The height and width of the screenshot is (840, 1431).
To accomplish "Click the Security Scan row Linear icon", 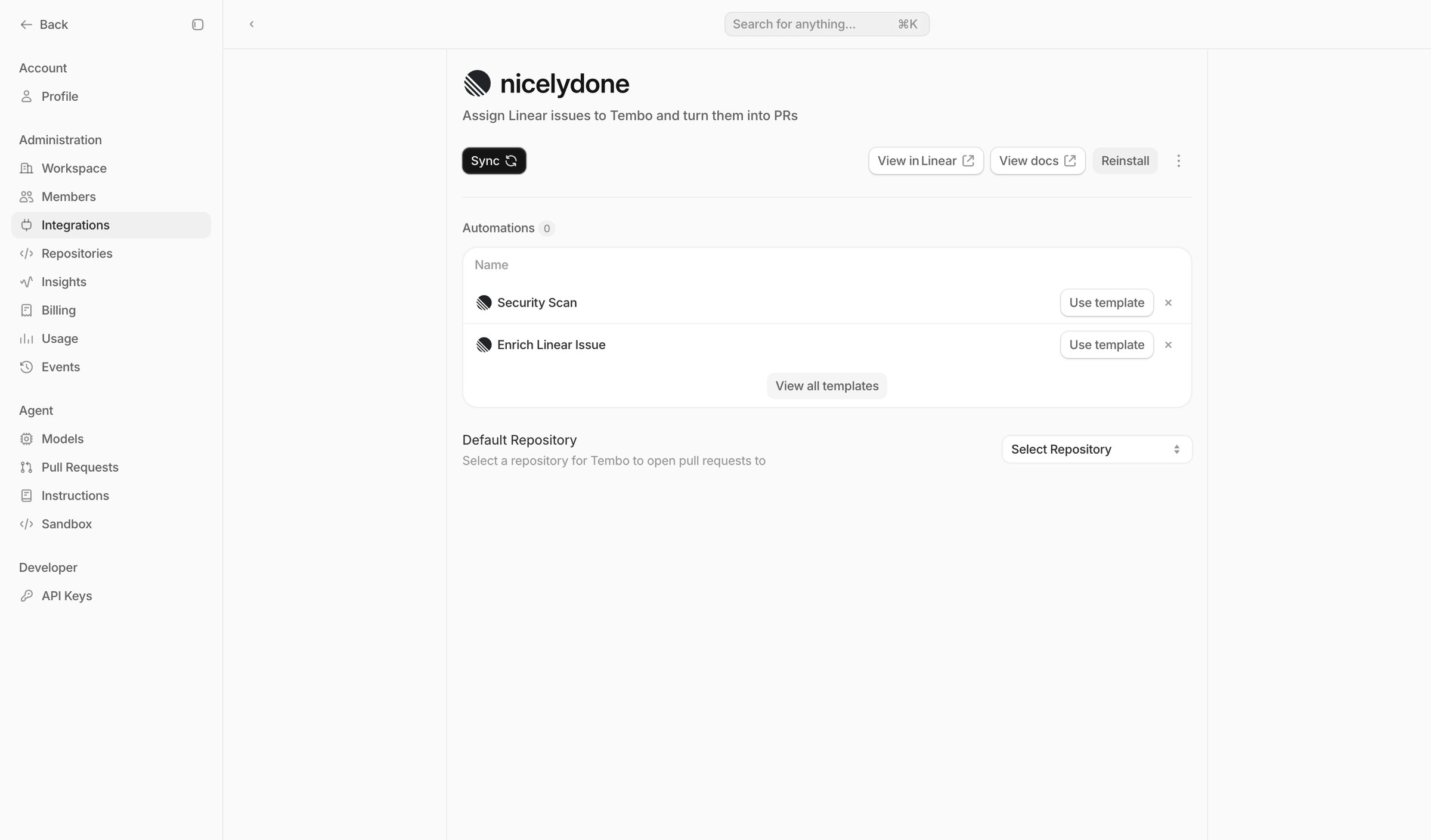I will [484, 303].
